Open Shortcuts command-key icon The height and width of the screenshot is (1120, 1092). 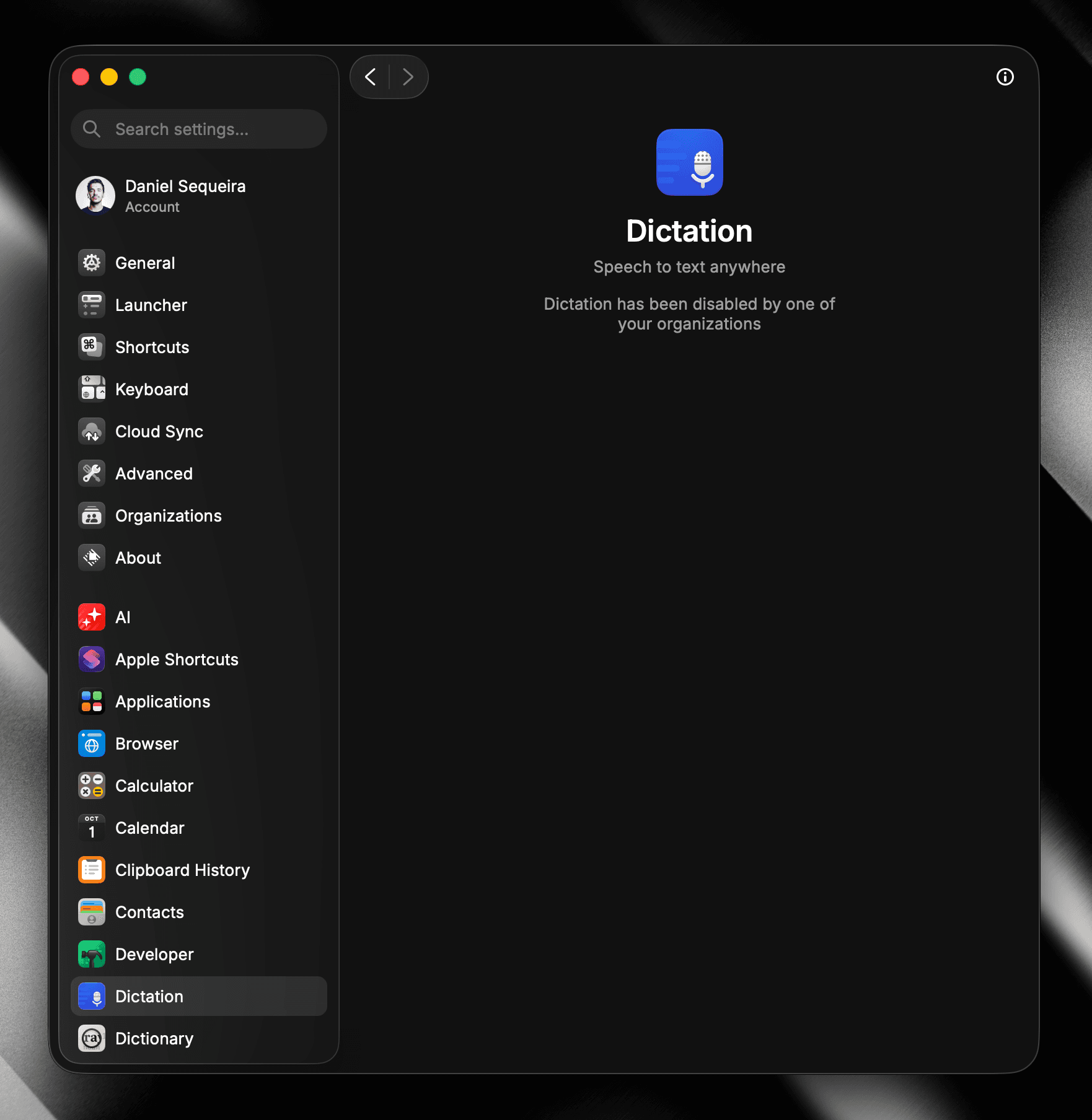(92, 348)
